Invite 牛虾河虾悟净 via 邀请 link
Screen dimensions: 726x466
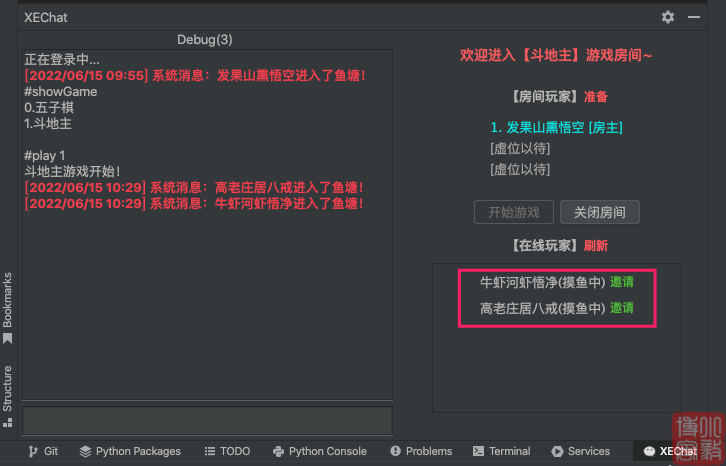[x=621, y=282]
